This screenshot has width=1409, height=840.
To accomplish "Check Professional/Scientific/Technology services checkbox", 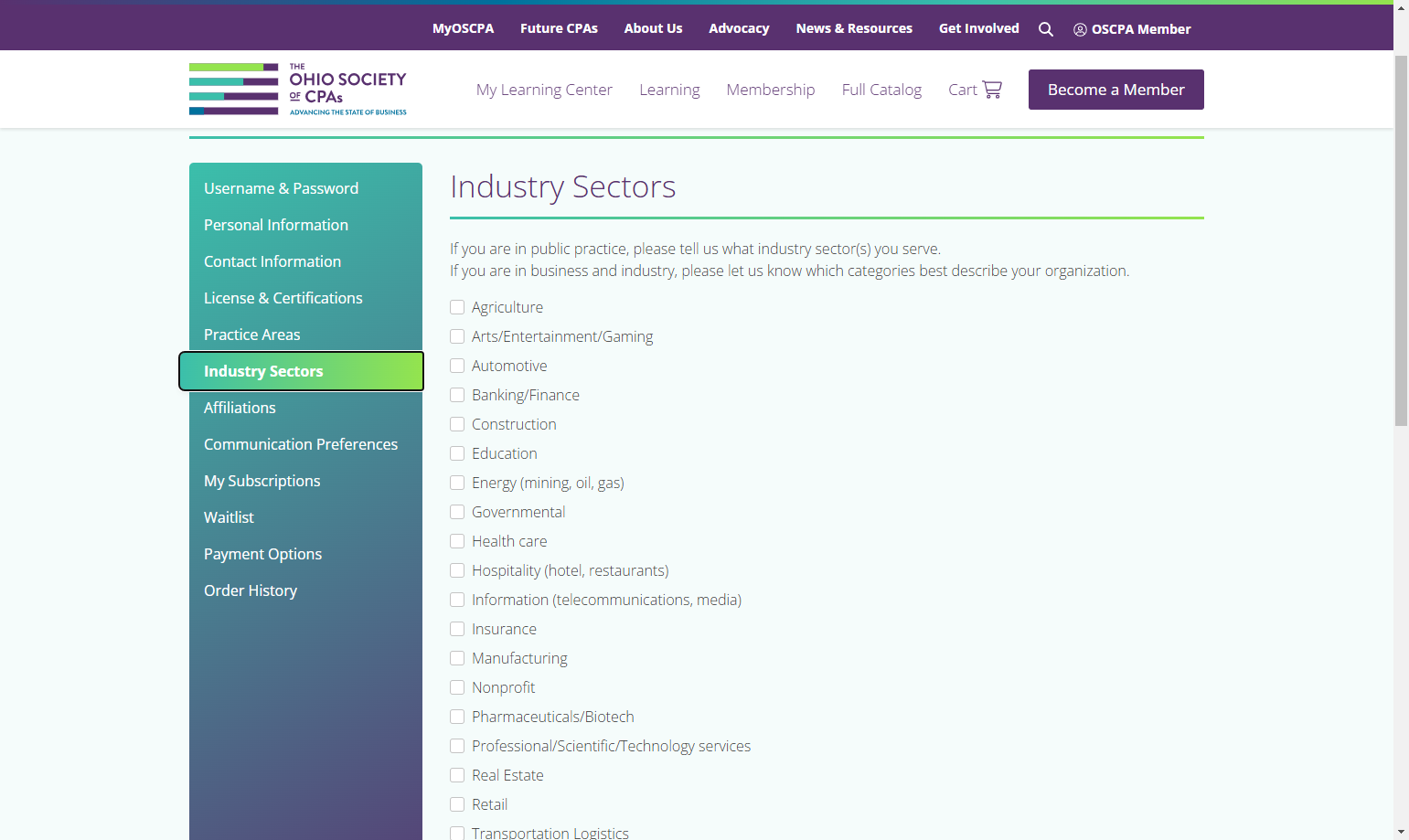I will [457, 746].
